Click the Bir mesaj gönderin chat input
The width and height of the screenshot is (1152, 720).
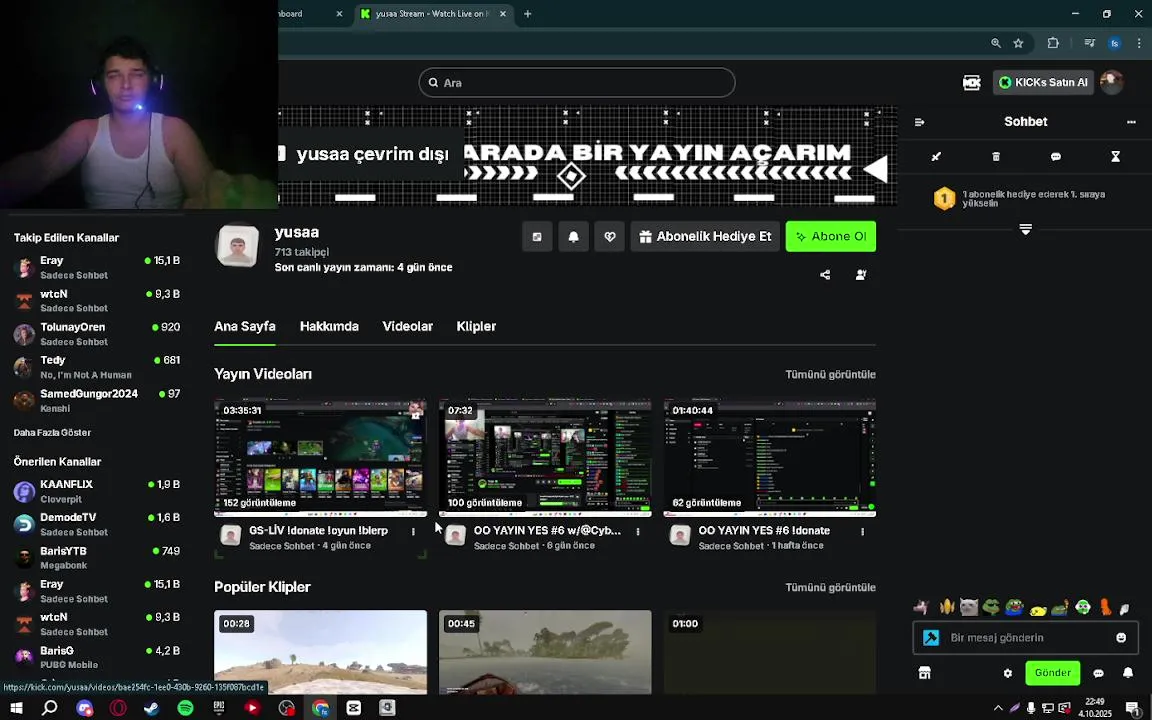point(1025,638)
